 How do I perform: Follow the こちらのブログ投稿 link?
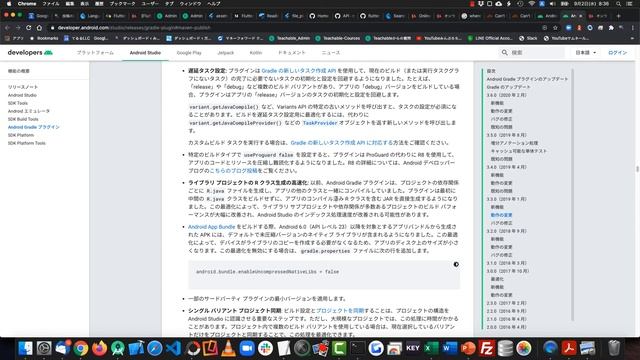tap(233, 171)
